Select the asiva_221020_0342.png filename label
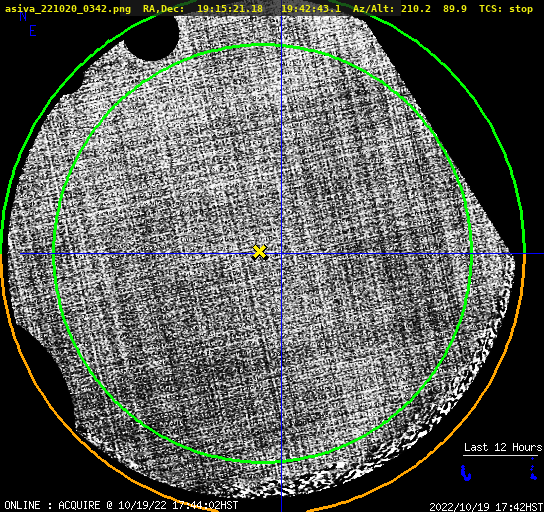544x512 pixels. click(68, 9)
